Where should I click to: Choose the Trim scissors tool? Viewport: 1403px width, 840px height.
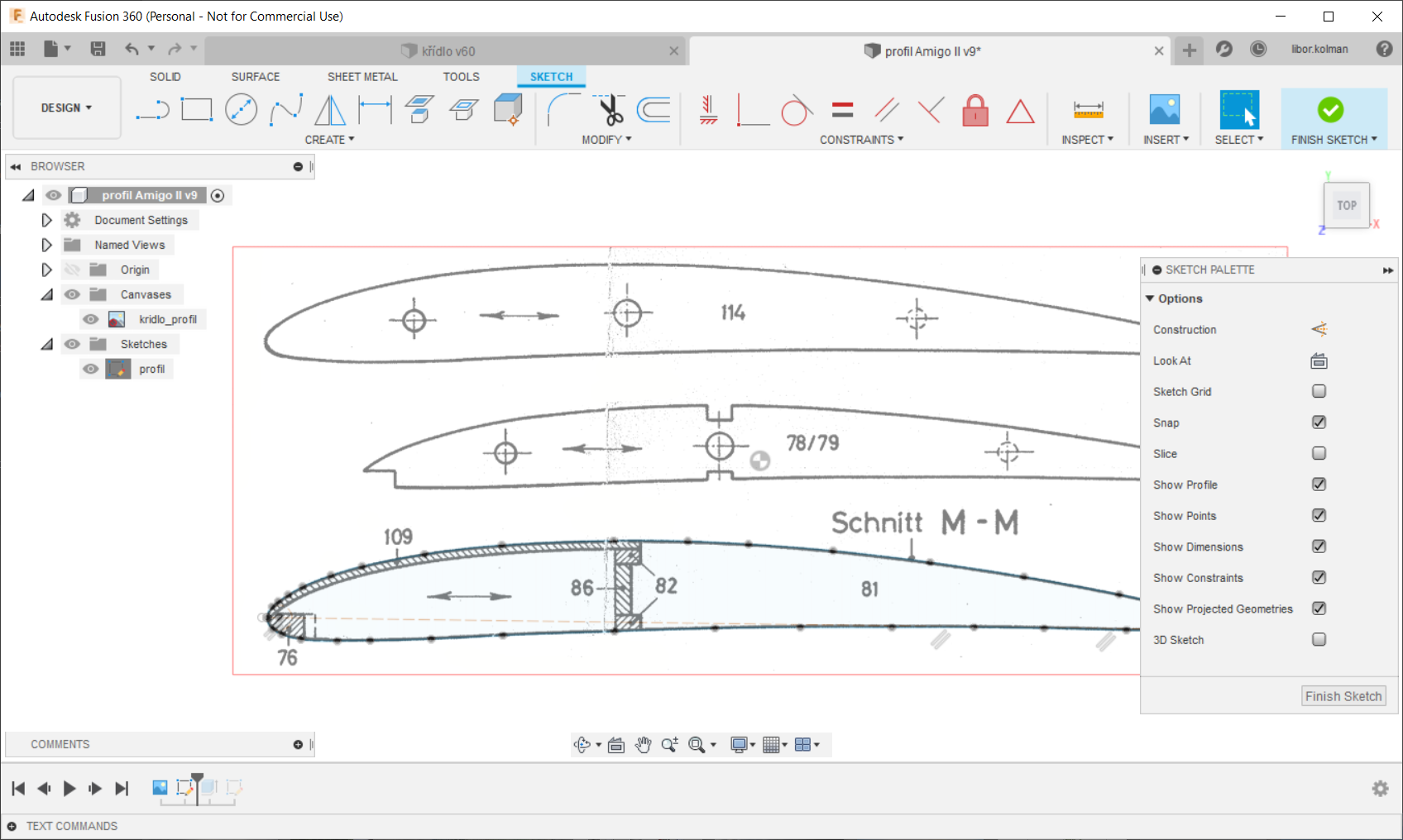tap(611, 110)
